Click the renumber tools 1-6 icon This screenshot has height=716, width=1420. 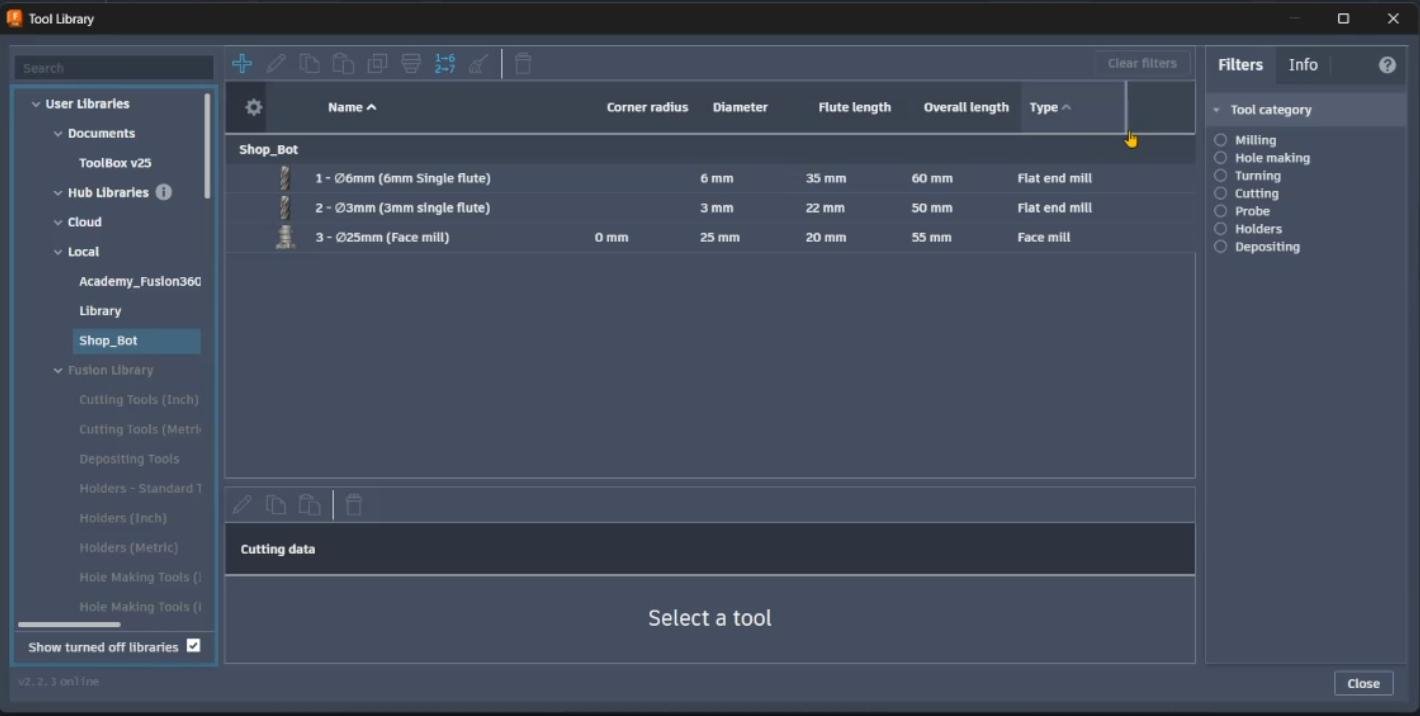point(445,64)
